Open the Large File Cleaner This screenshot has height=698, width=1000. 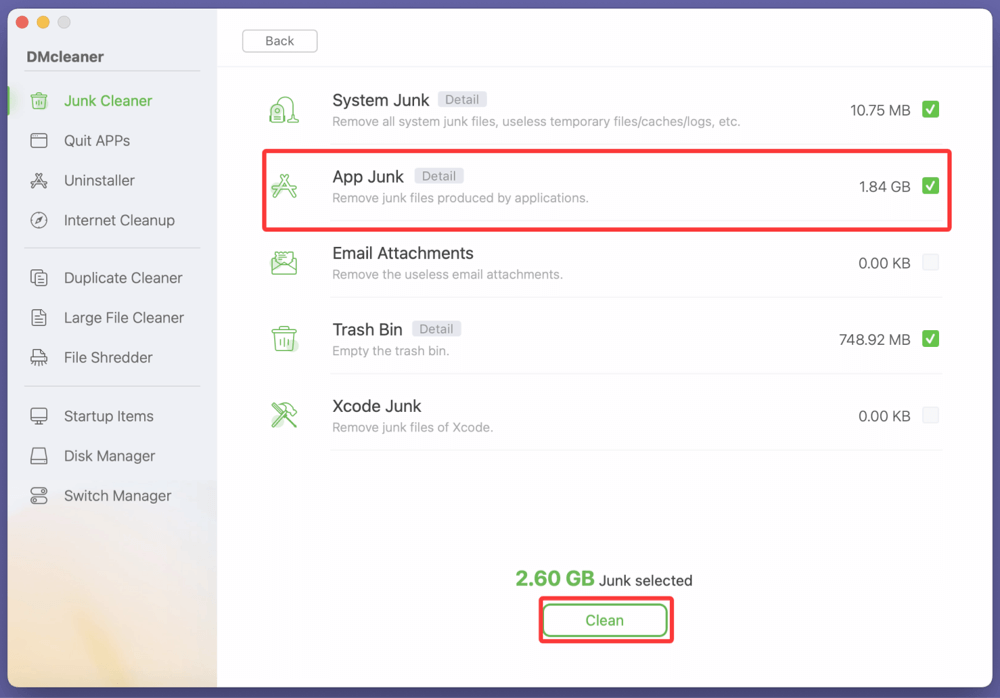point(37,317)
